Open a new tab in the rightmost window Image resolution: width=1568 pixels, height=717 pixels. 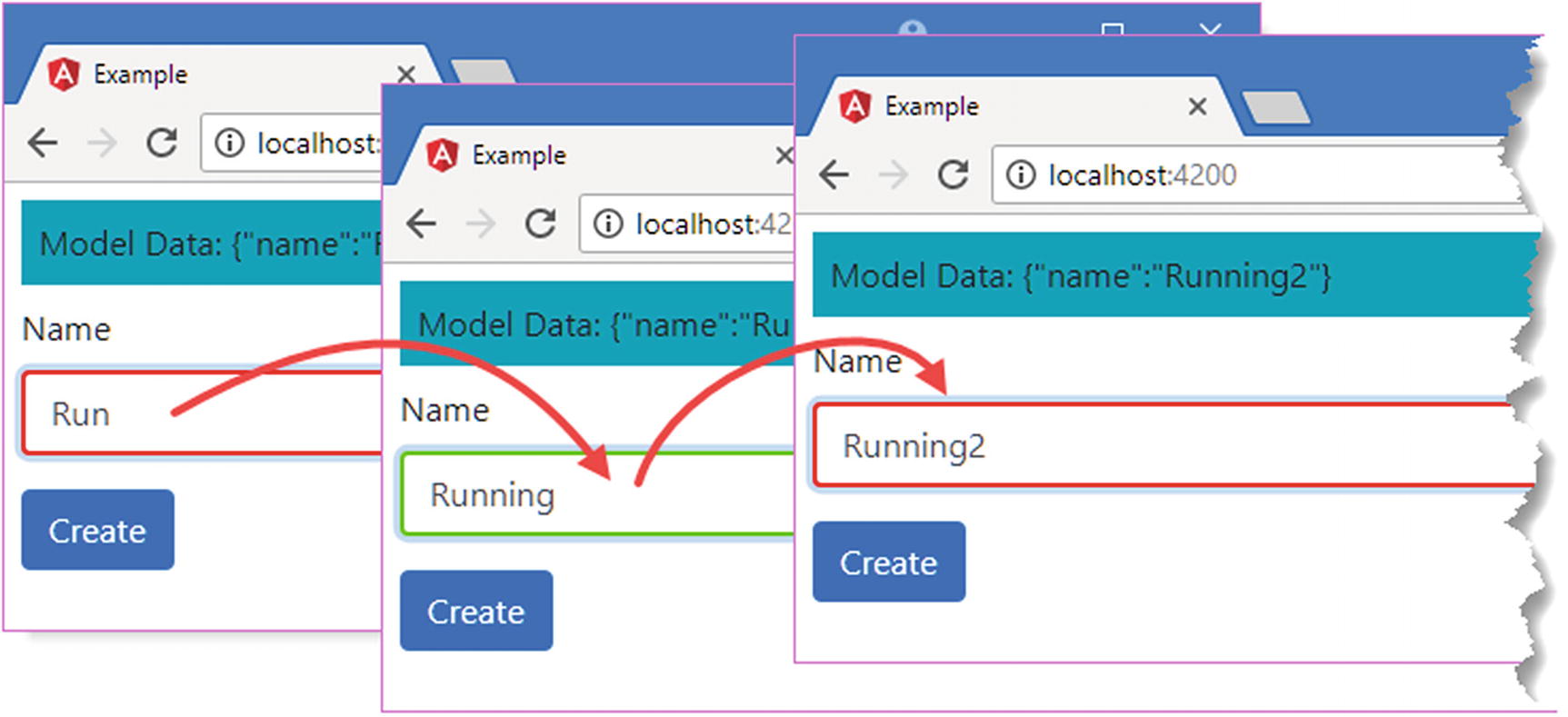coord(1275,108)
